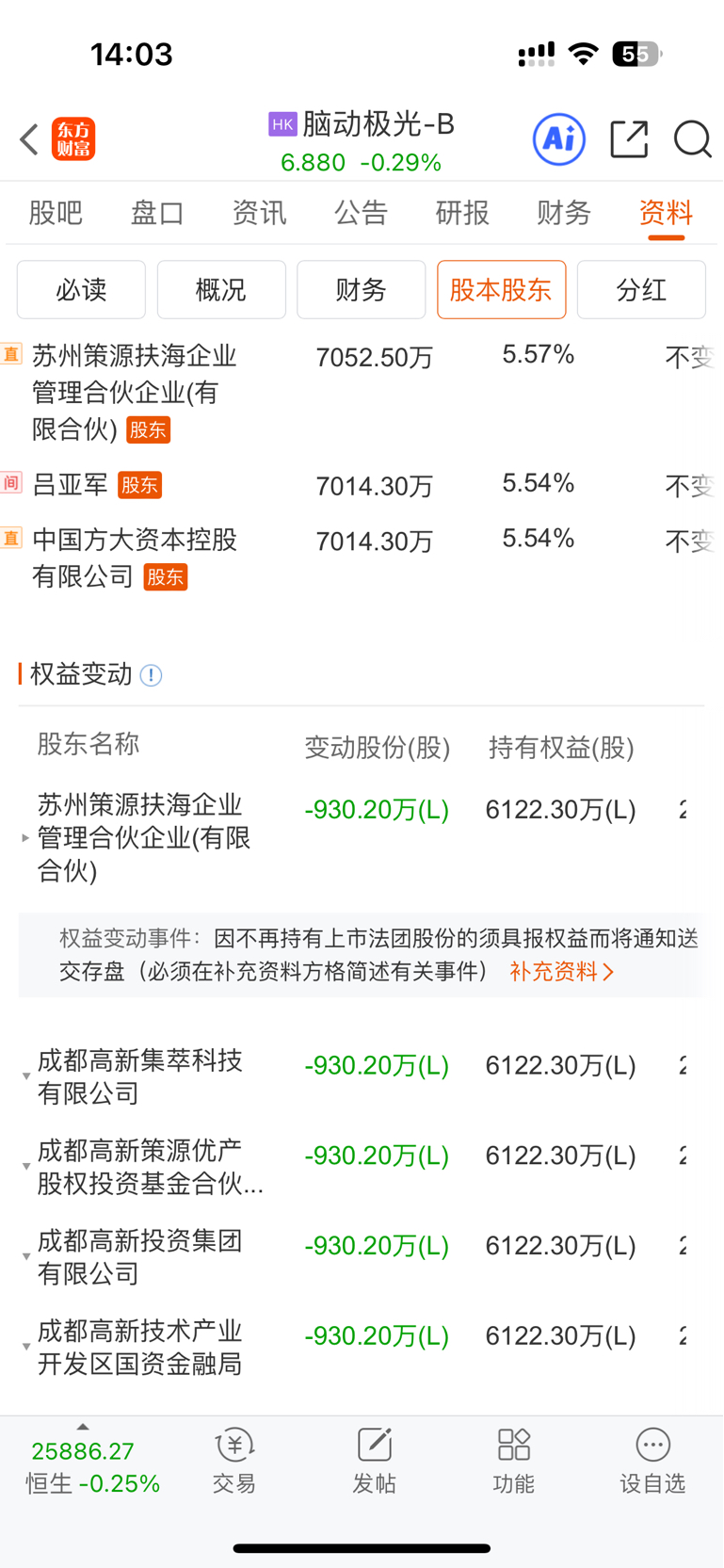The width and height of the screenshot is (724, 1568).
Task: Collapse 苏州策源扶海 equity change row
Action: click(25, 837)
